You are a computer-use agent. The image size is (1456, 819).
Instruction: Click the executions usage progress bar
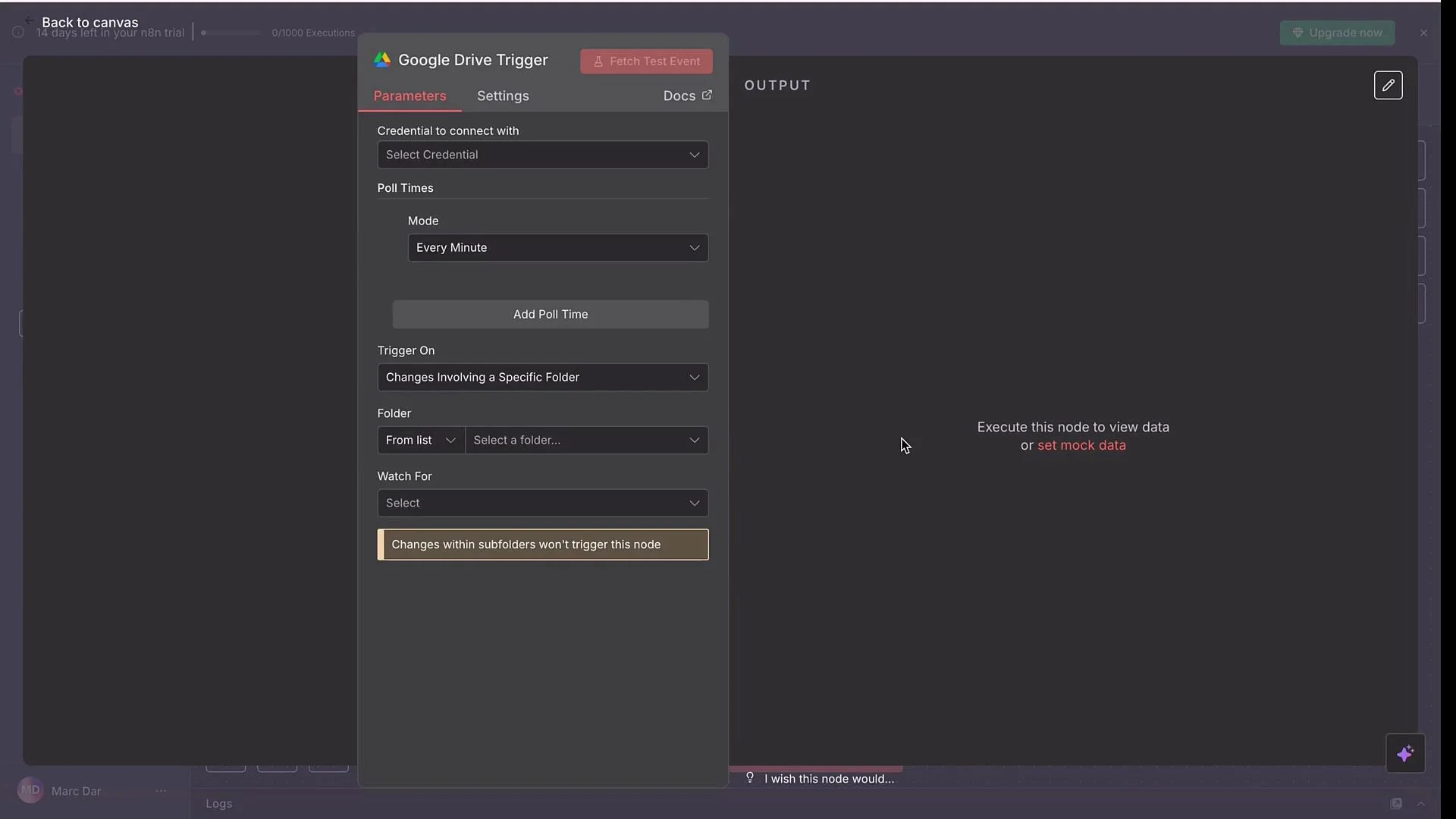pos(231,33)
